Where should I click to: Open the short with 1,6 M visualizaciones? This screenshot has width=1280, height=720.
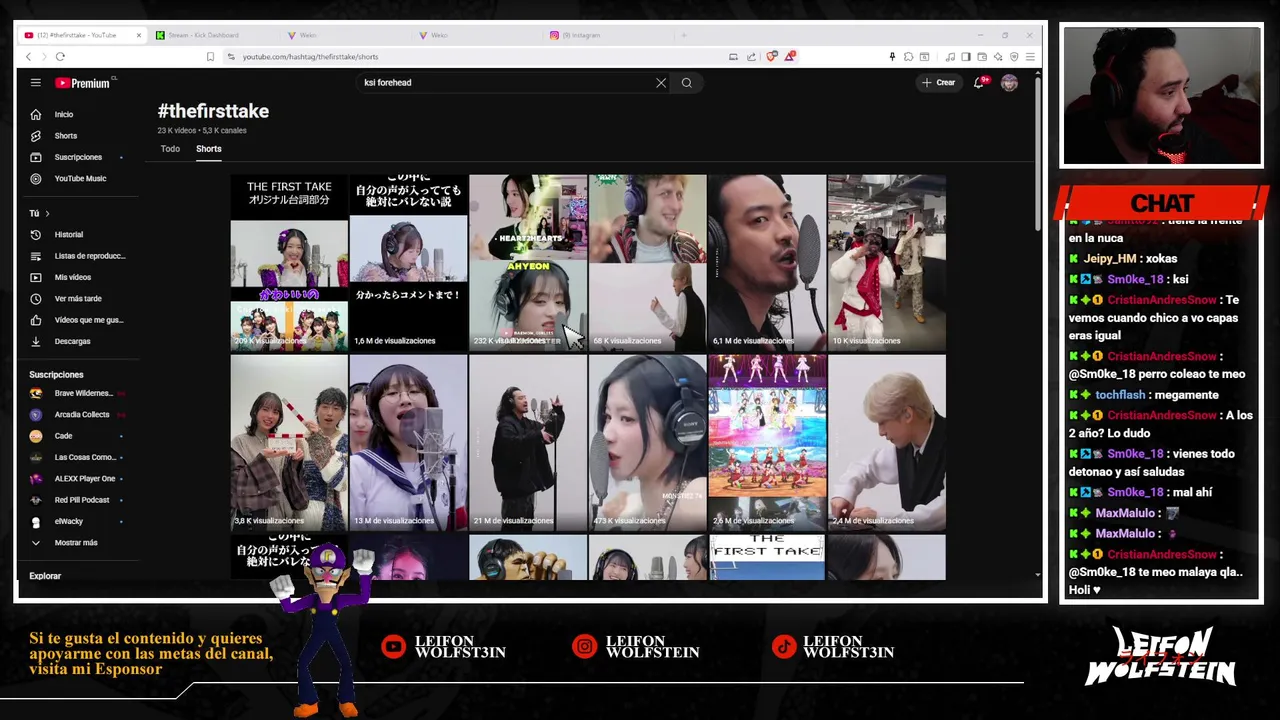408,263
